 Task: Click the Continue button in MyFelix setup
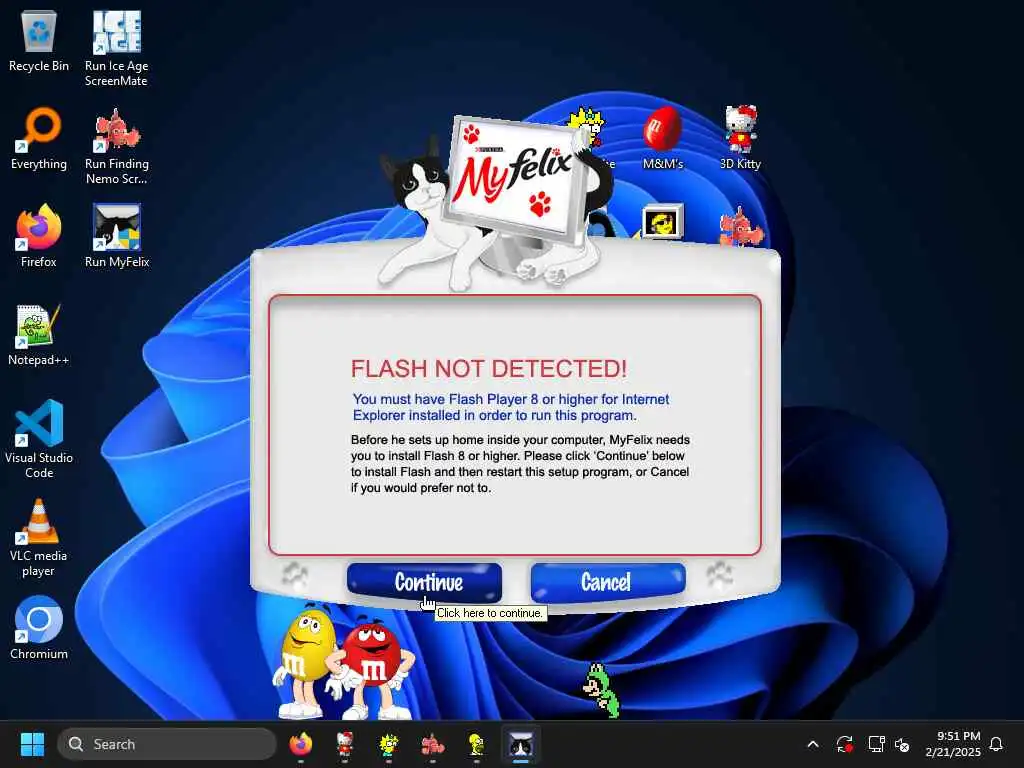[424, 582]
